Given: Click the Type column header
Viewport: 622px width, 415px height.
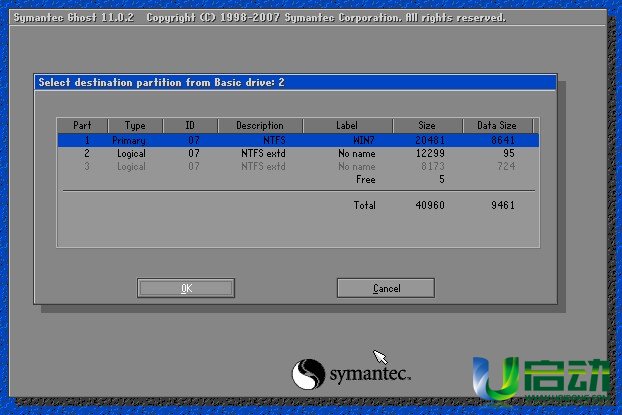Looking at the screenshot, I should 135,125.
